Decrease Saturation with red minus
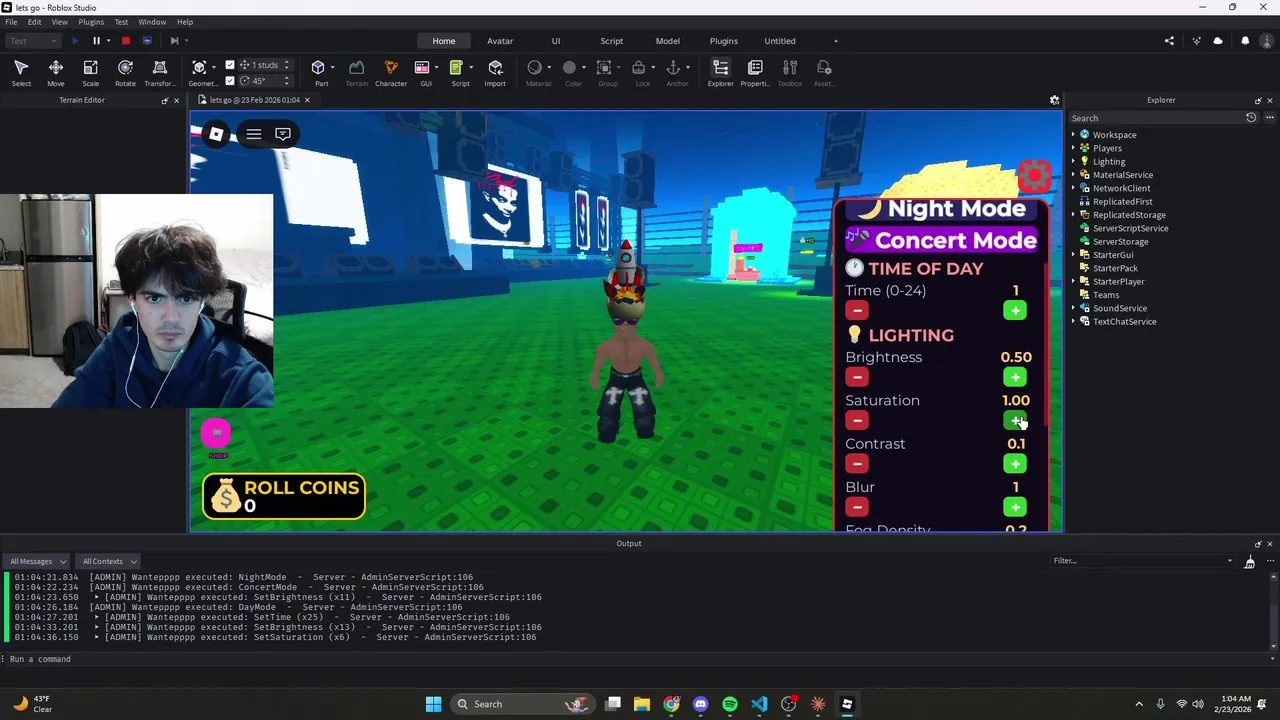 (x=857, y=421)
